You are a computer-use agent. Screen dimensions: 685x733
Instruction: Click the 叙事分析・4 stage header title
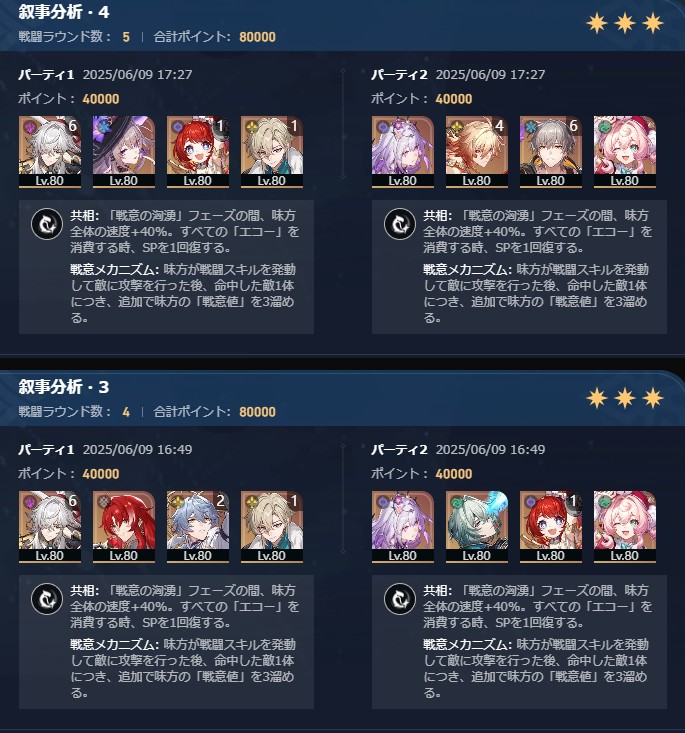(64, 12)
